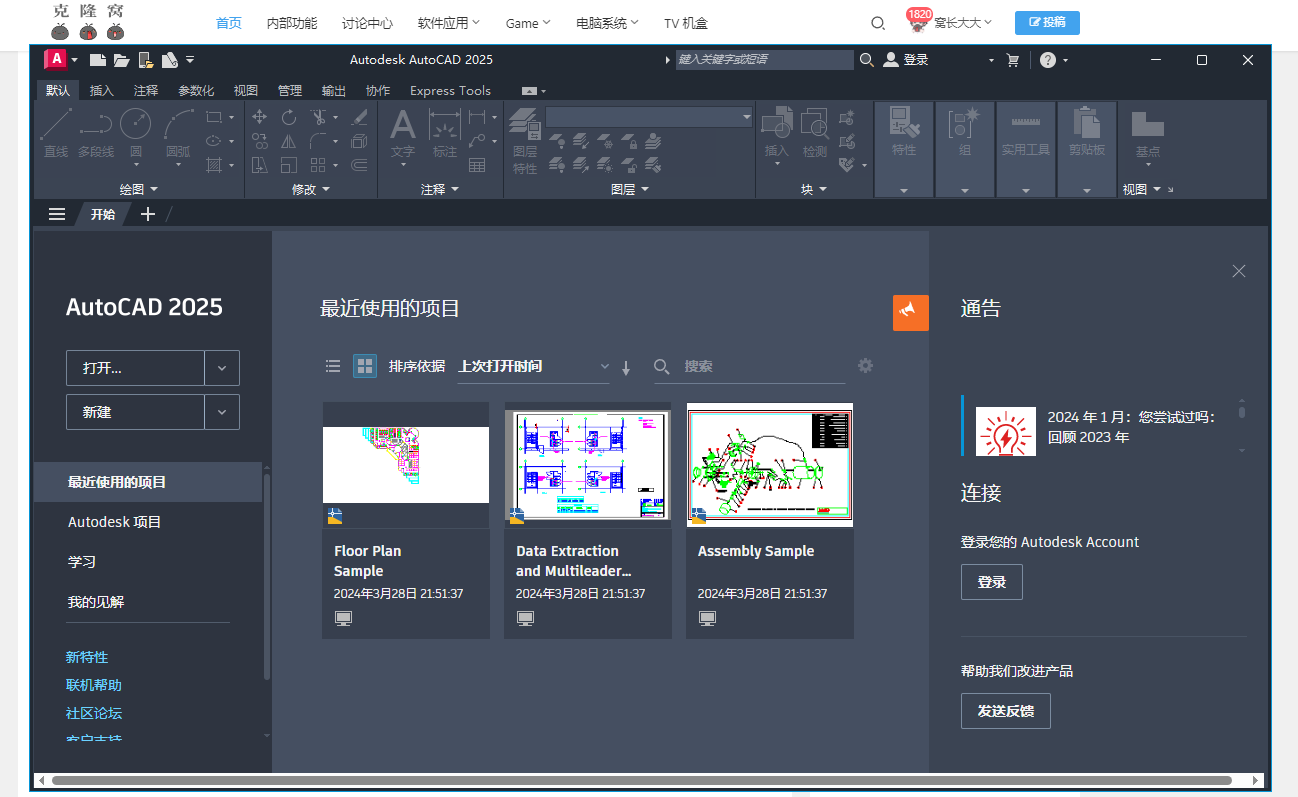This screenshot has width=1298, height=797.
Task: Click the Block detect (检测) icon
Action: (x=815, y=133)
